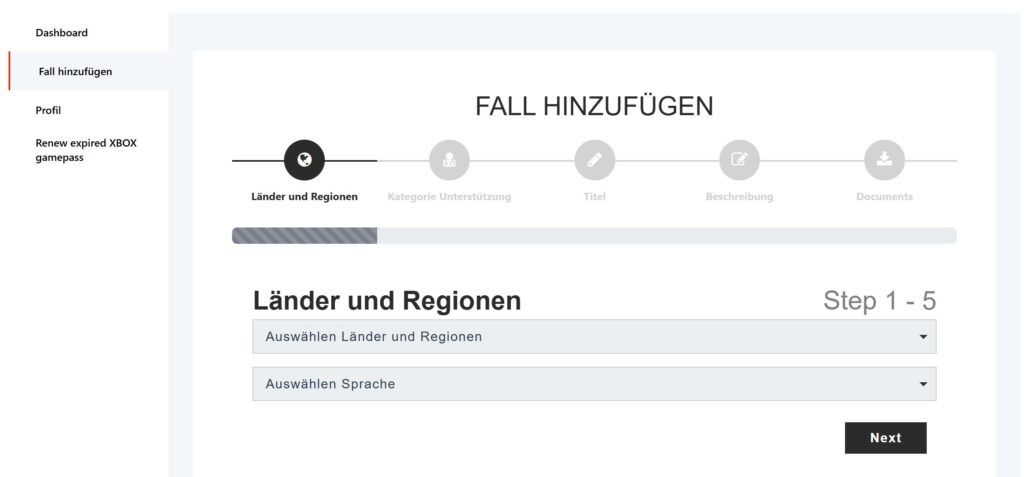
Task: Open Dashboard in the sidebar
Action: [x=62, y=33]
